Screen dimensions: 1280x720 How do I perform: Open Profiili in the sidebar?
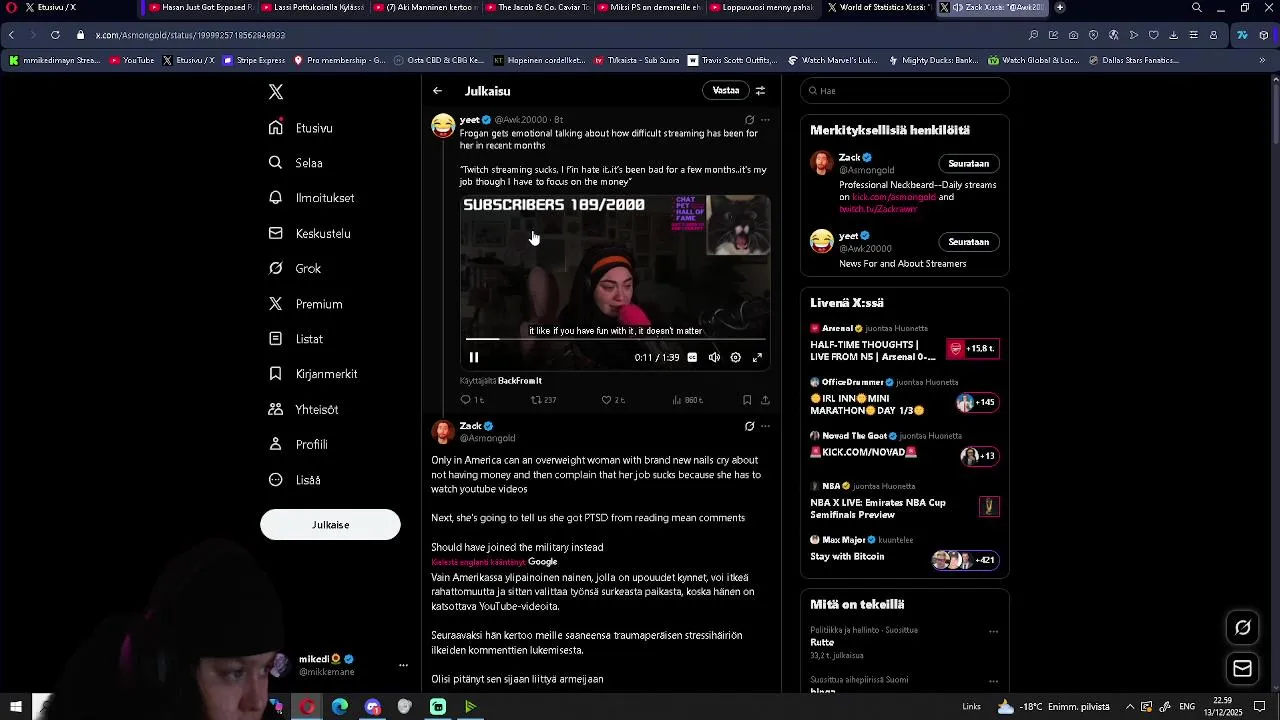(x=298, y=444)
